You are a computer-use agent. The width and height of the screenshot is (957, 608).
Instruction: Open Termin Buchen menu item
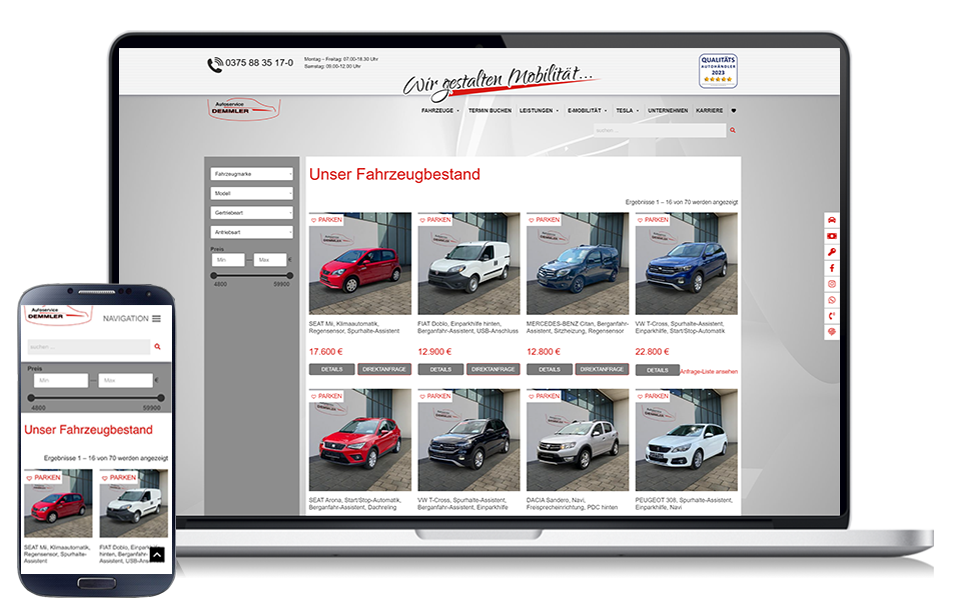point(489,110)
